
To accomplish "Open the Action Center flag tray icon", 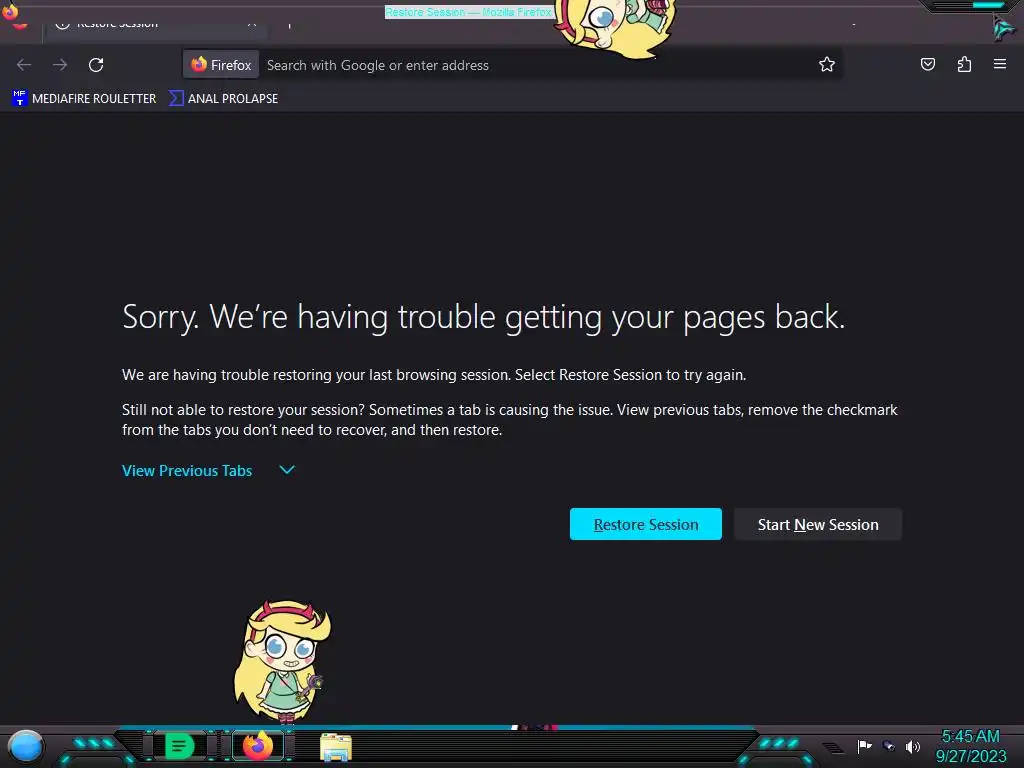I will pyautogui.click(x=865, y=746).
